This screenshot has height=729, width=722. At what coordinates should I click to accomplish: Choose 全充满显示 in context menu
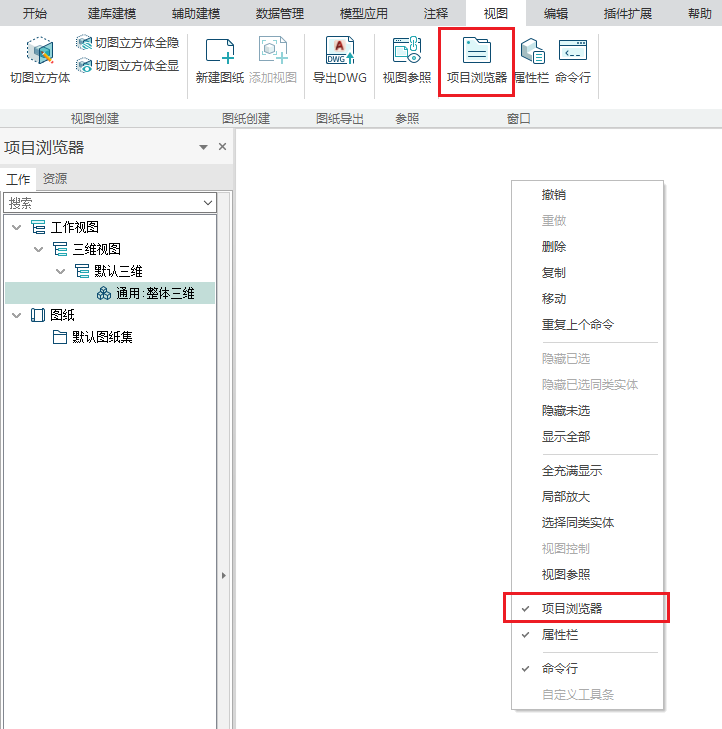pos(588,471)
